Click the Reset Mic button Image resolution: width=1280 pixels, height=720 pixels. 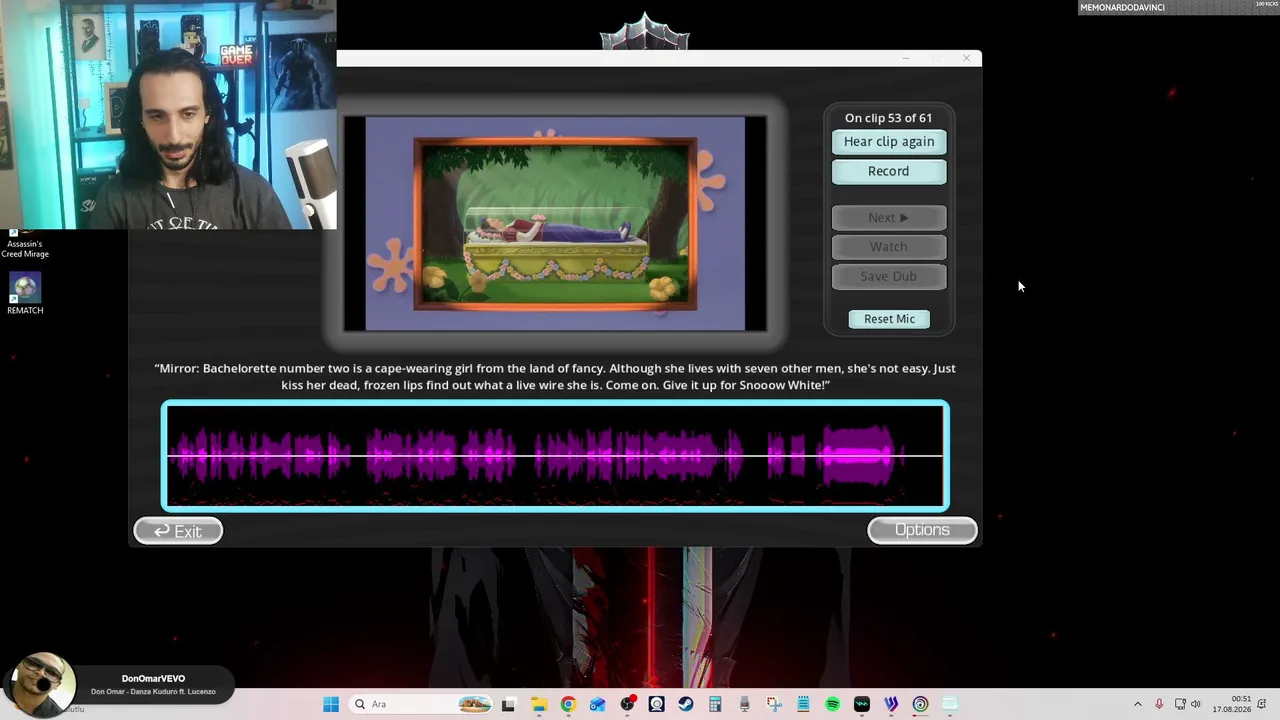point(889,319)
